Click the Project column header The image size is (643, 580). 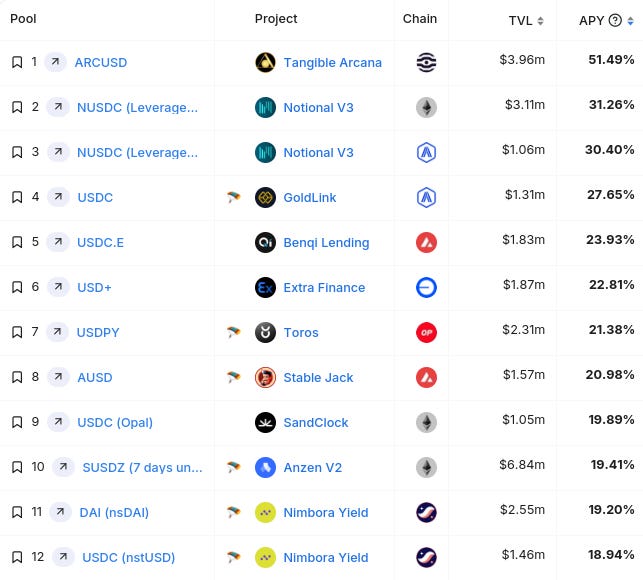click(276, 18)
